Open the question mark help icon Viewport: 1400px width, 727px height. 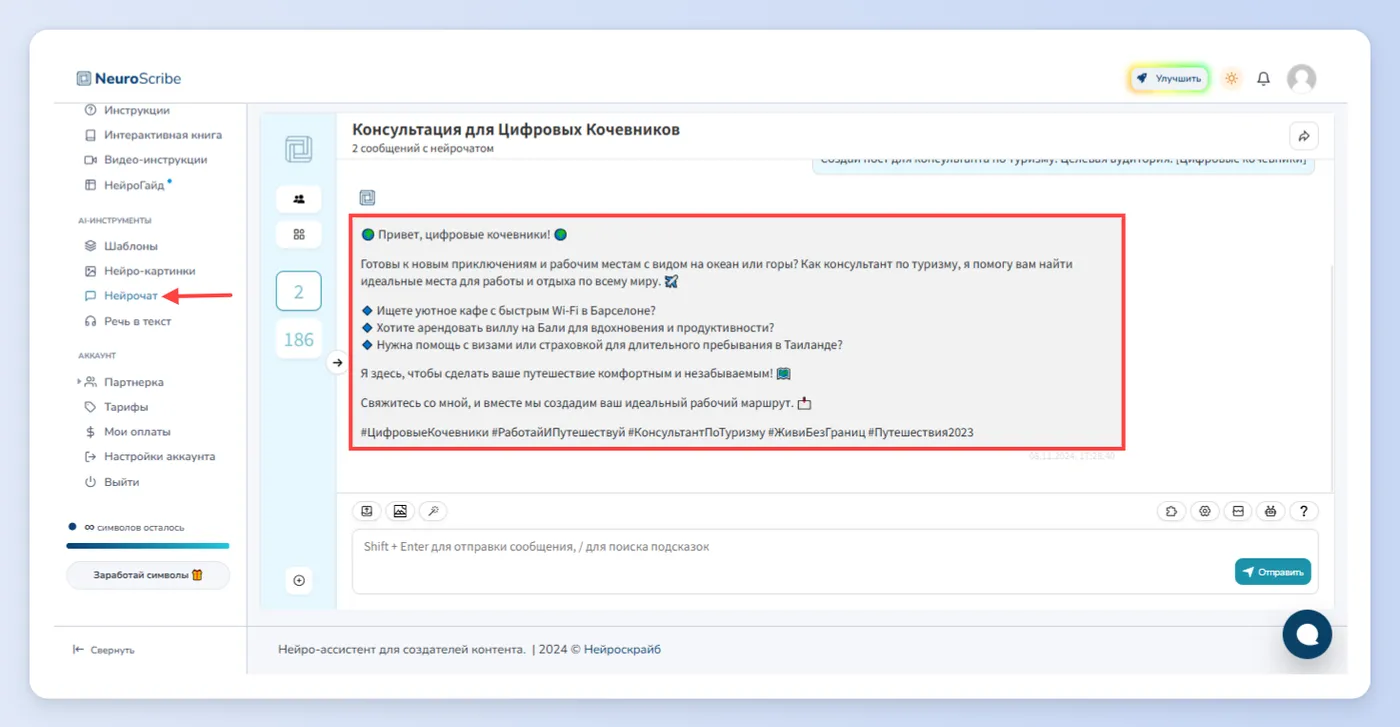[1304, 511]
